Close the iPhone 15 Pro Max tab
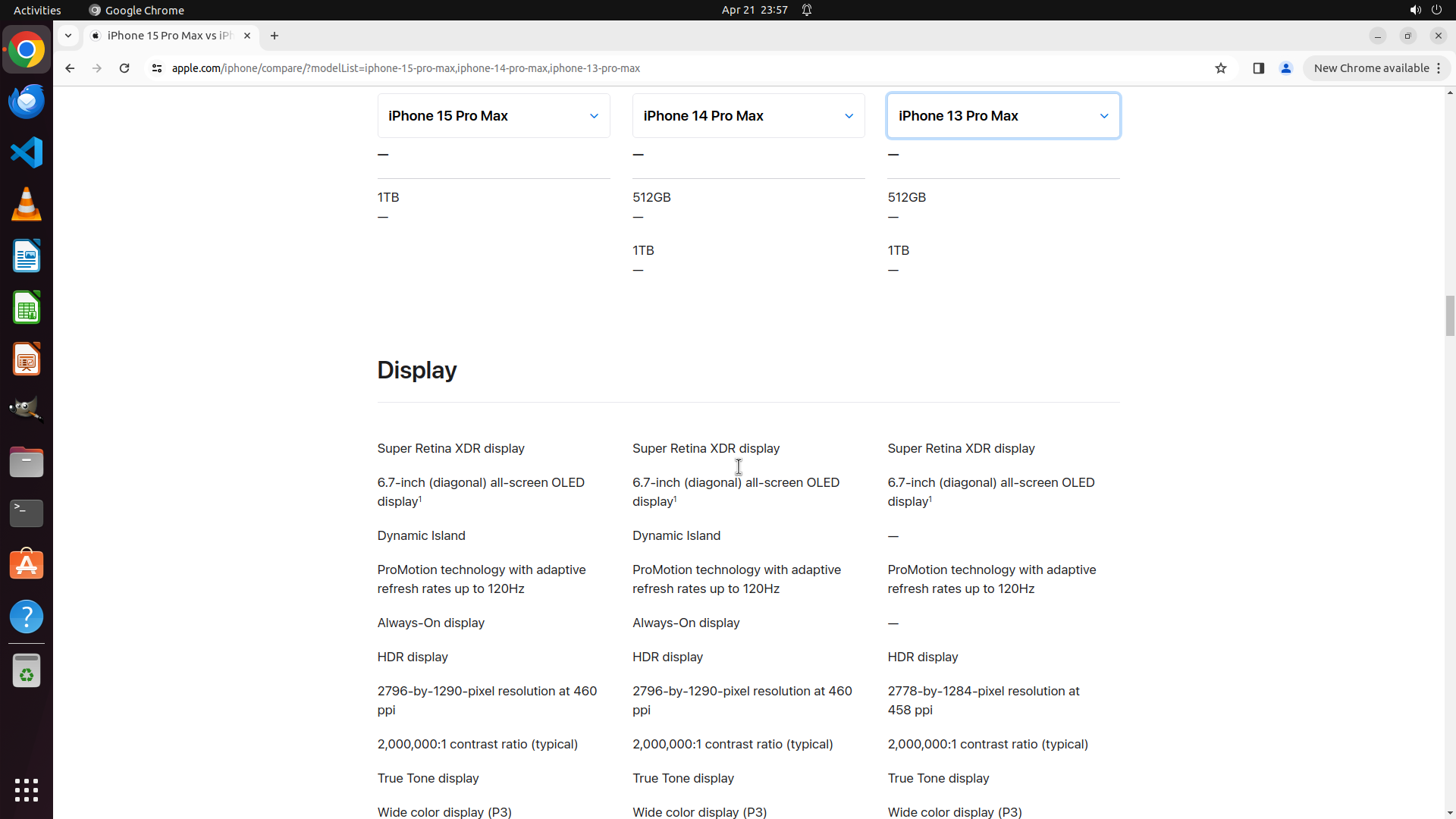Image resolution: width=1456 pixels, height=819 pixels. [x=247, y=36]
